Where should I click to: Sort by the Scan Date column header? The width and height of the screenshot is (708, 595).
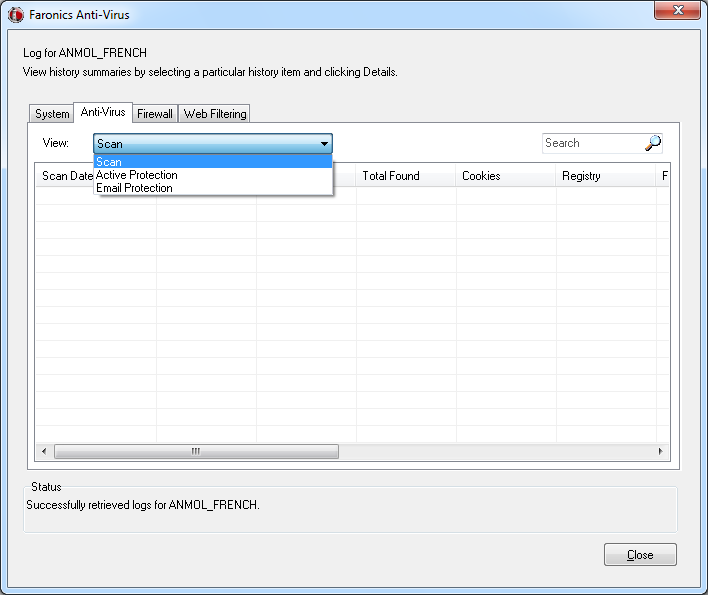[x=65, y=176]
